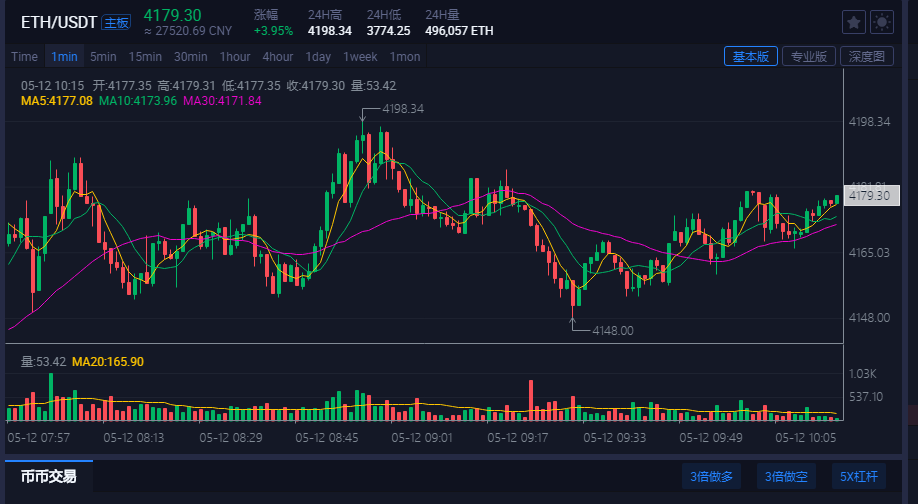Click the 1.03K volume axis label
918x504 pixels.
[x=862, y=373]
